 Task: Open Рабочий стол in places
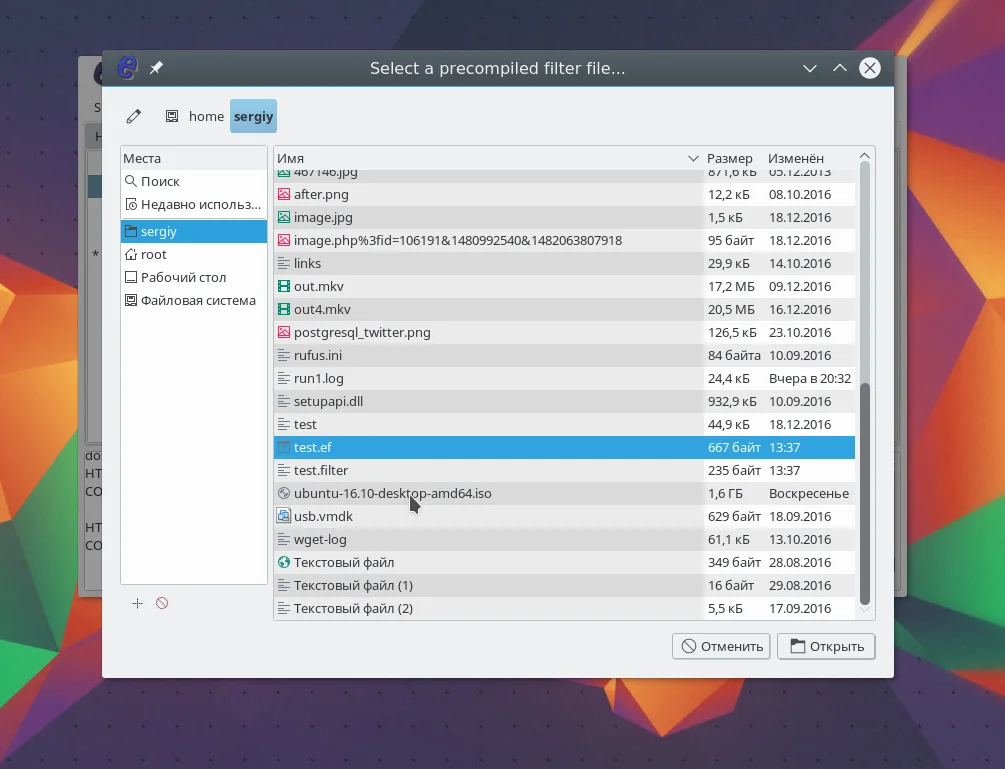click(183, 277)
